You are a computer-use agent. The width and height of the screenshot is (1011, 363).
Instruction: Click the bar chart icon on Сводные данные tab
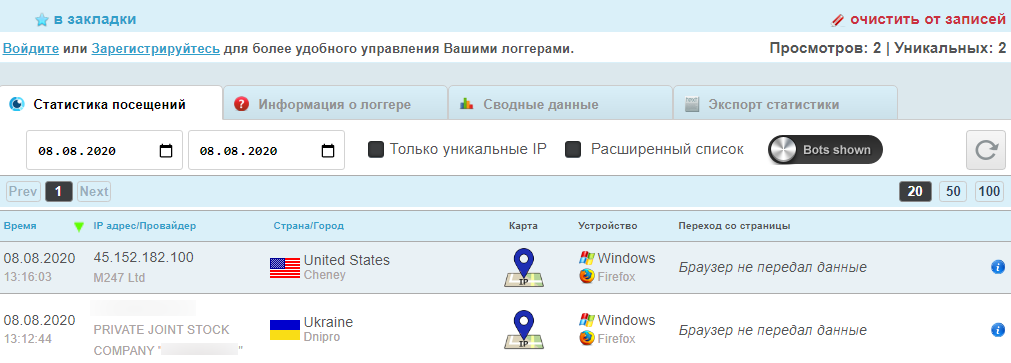point(466,103)
